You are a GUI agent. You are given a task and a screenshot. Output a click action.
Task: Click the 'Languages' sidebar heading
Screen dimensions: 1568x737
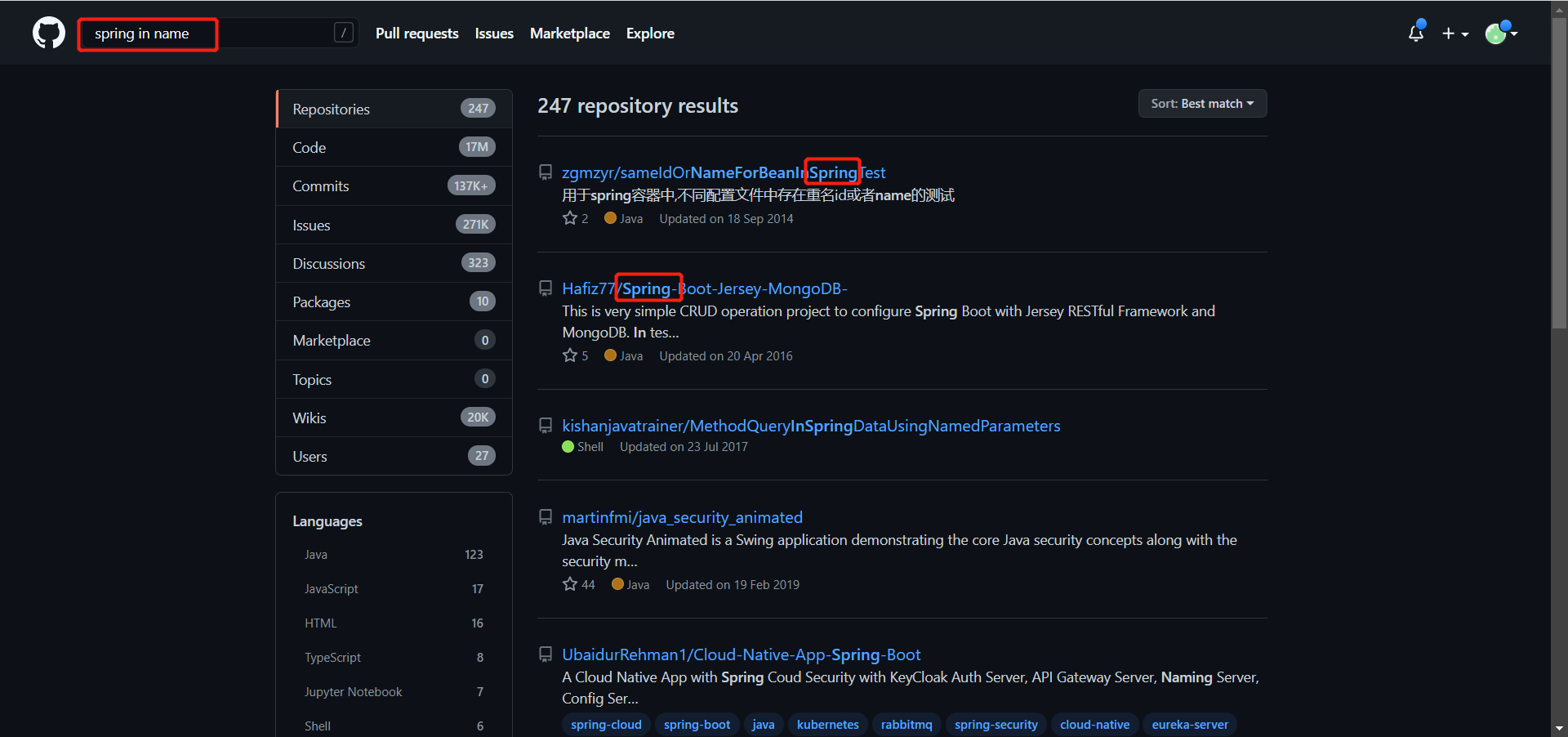point(327,521)
